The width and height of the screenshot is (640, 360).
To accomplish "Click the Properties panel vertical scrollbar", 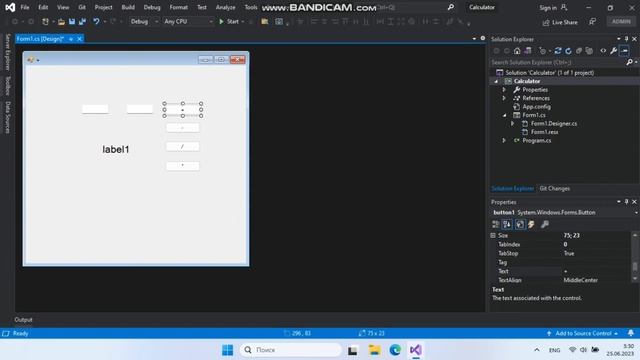I will [635, 257].
